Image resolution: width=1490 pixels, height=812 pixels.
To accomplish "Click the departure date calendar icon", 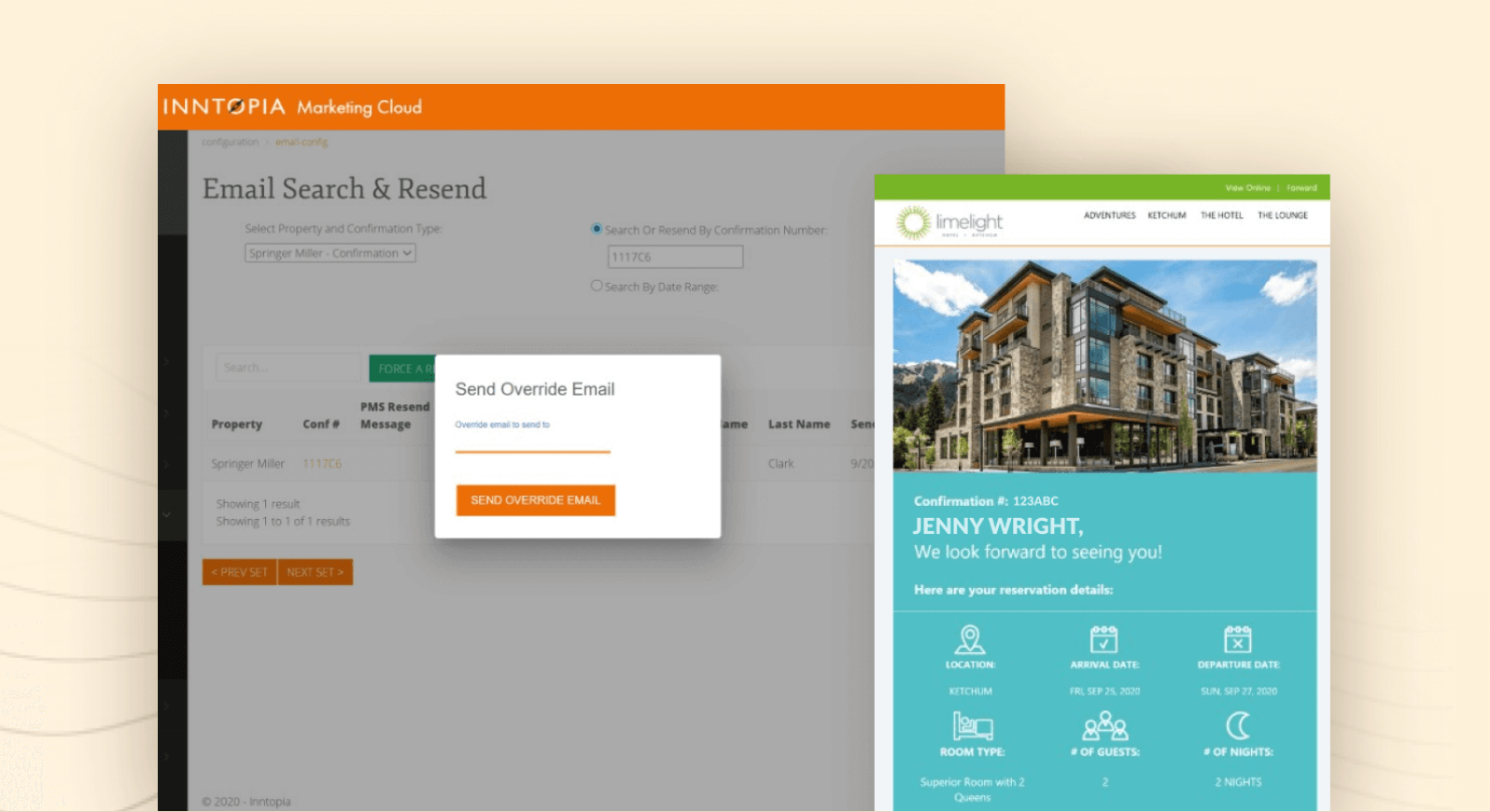I will pos(1237,639).
